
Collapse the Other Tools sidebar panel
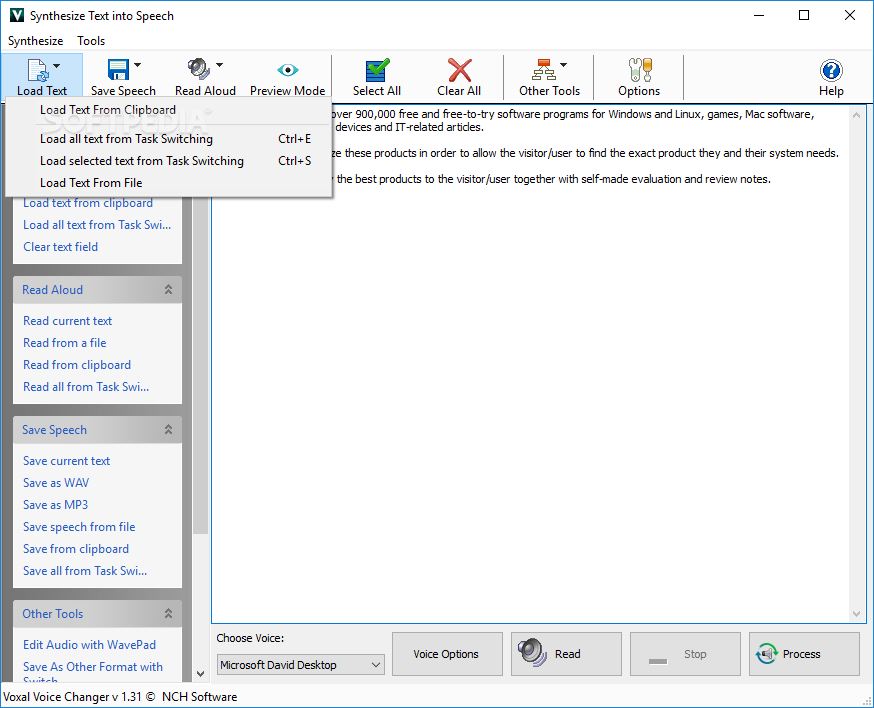[x=168, y=613]
